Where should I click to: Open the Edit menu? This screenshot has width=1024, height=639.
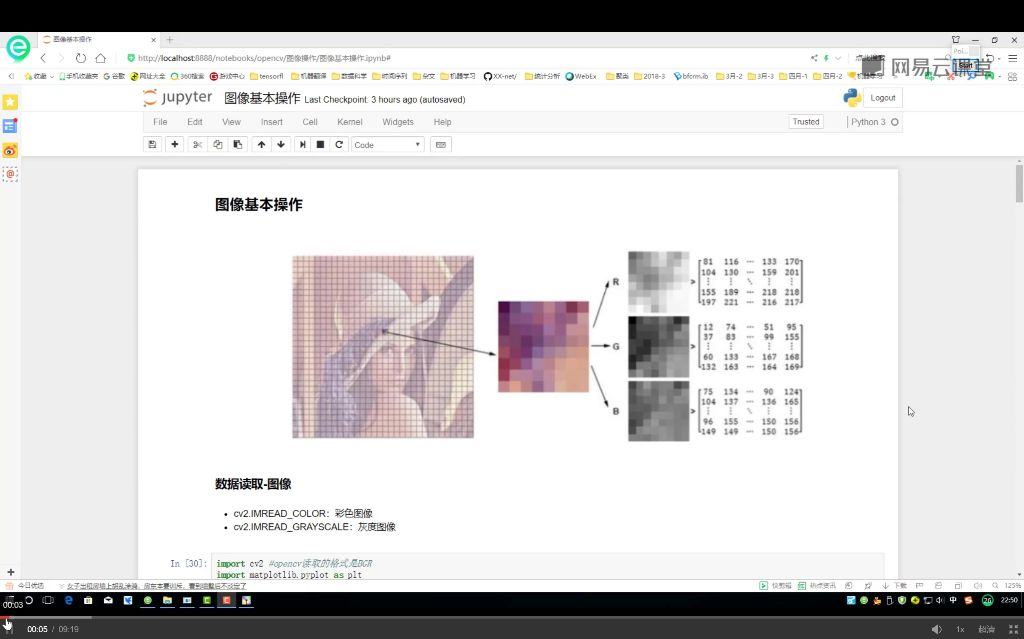coord(195,122)
